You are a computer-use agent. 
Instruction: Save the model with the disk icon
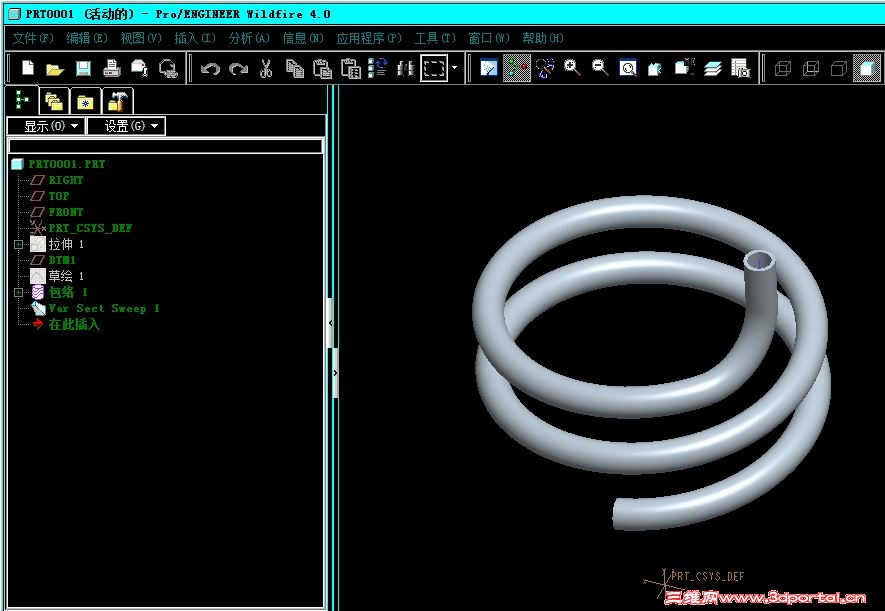tap(84, 68)
